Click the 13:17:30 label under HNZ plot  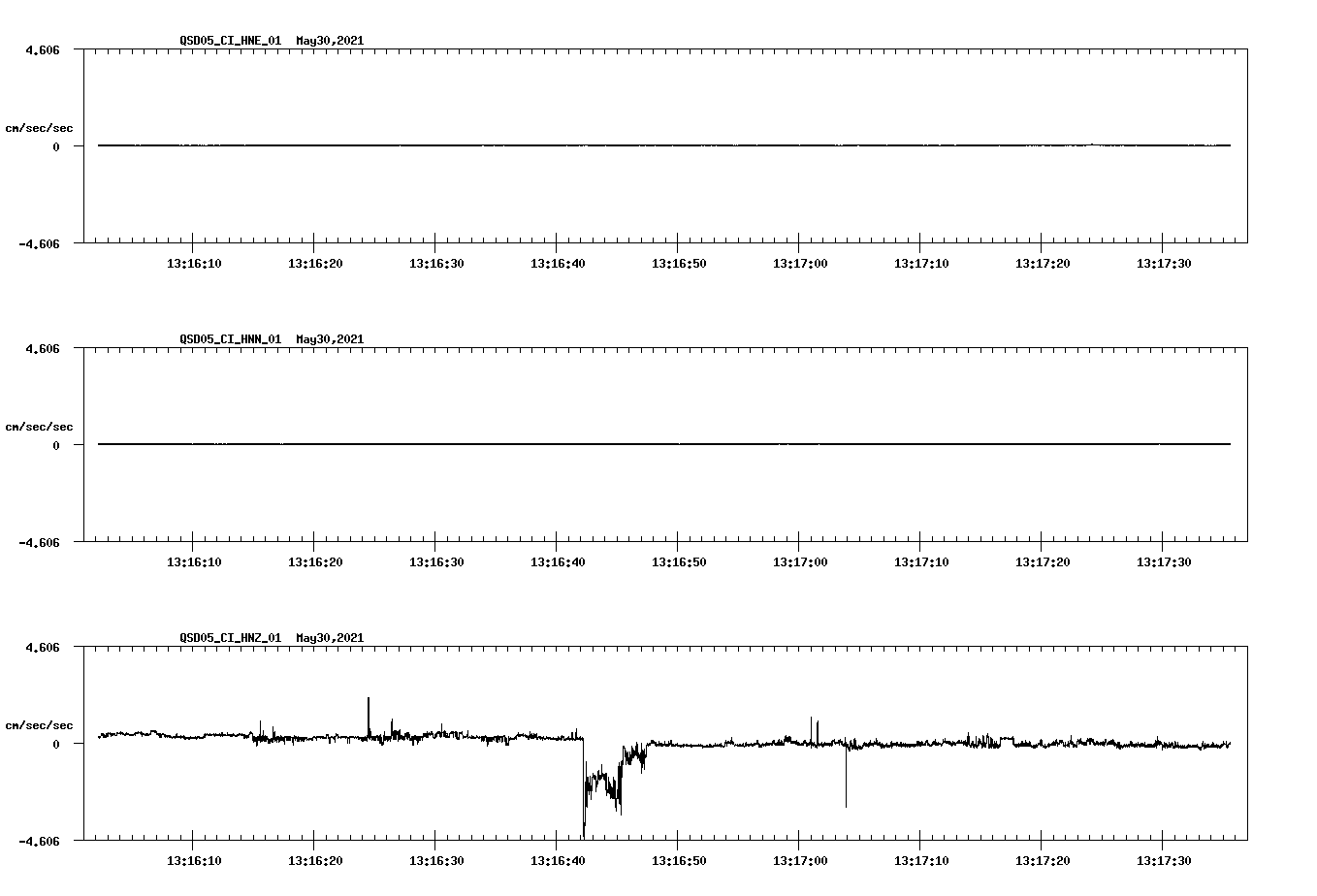pos(1164,861)
